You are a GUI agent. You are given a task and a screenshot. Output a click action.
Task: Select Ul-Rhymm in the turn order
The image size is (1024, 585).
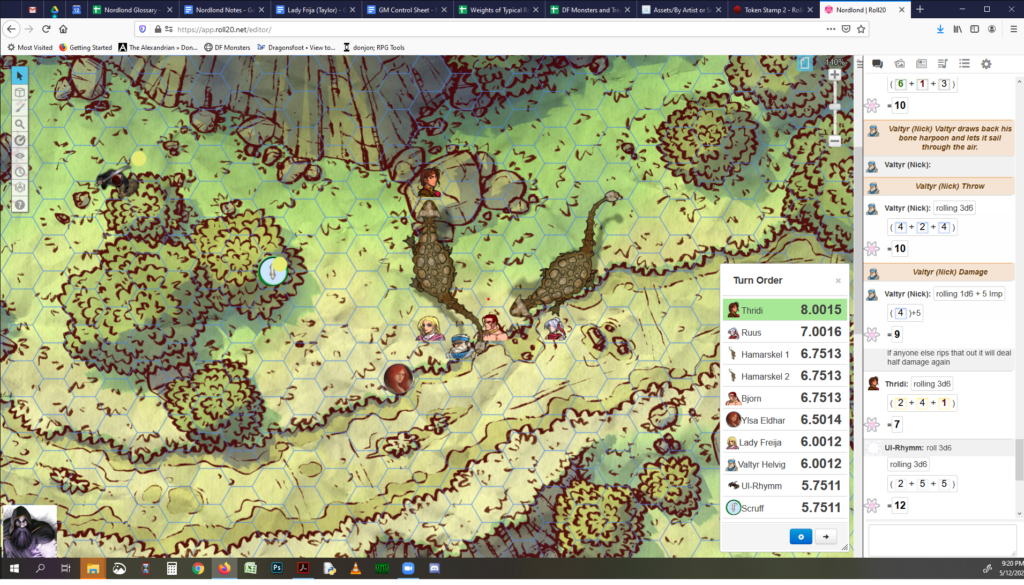785,486
